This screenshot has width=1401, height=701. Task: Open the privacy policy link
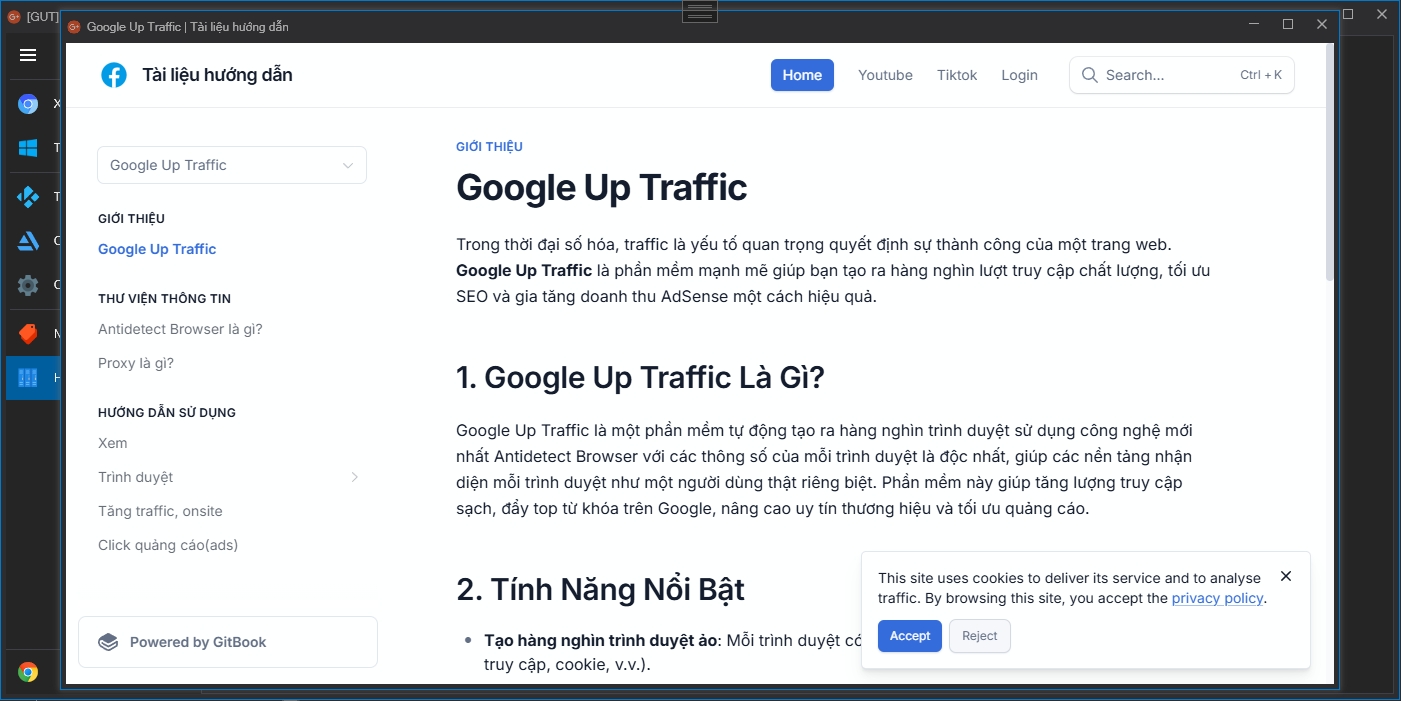point(1217,598)
